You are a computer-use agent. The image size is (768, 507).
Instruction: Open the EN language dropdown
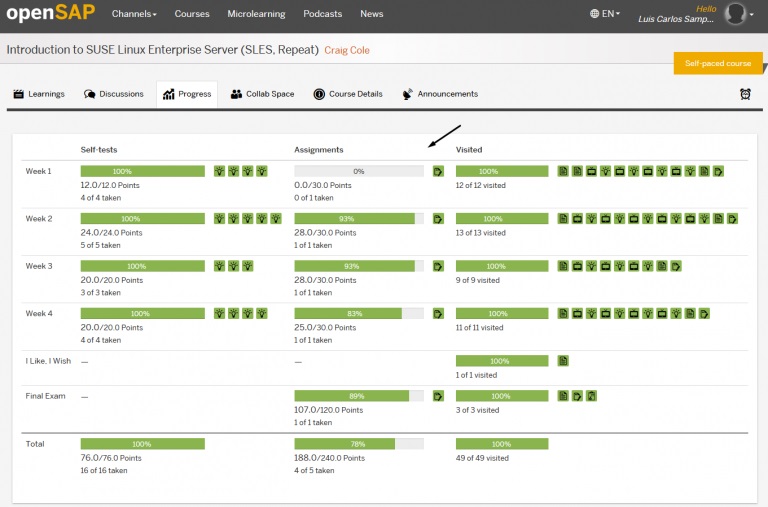pyautogui.click(x=605, y=14)
